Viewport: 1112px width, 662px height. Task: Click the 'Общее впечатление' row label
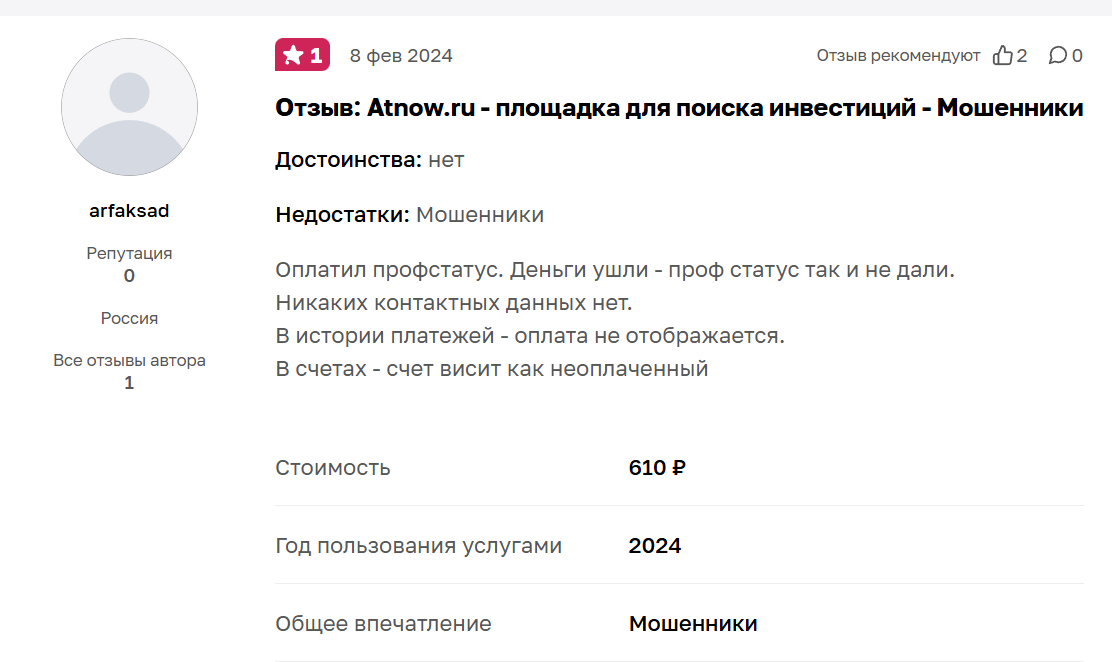coord(383,624)
